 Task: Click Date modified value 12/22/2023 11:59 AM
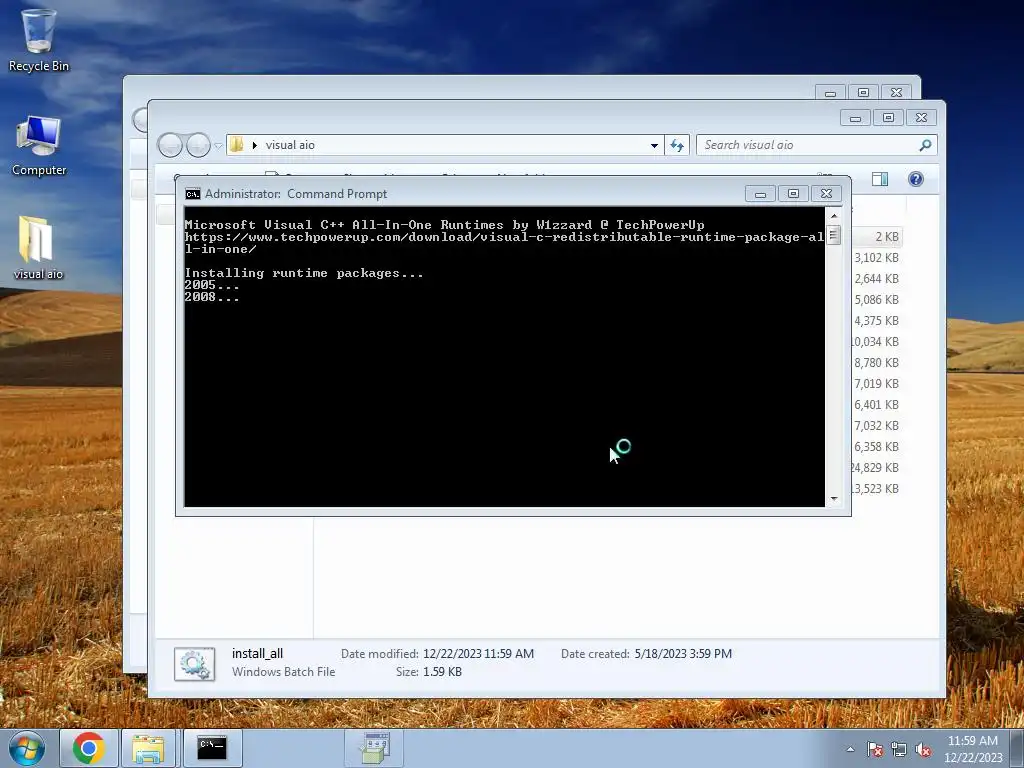[x=478, y=654]
